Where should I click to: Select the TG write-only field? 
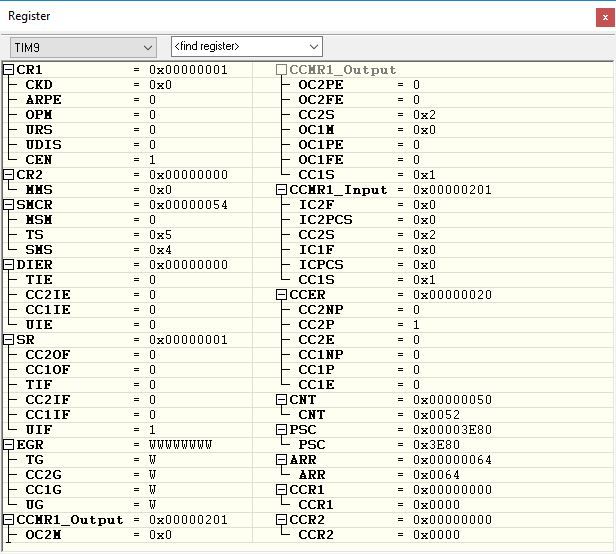(x=128, y=460)
